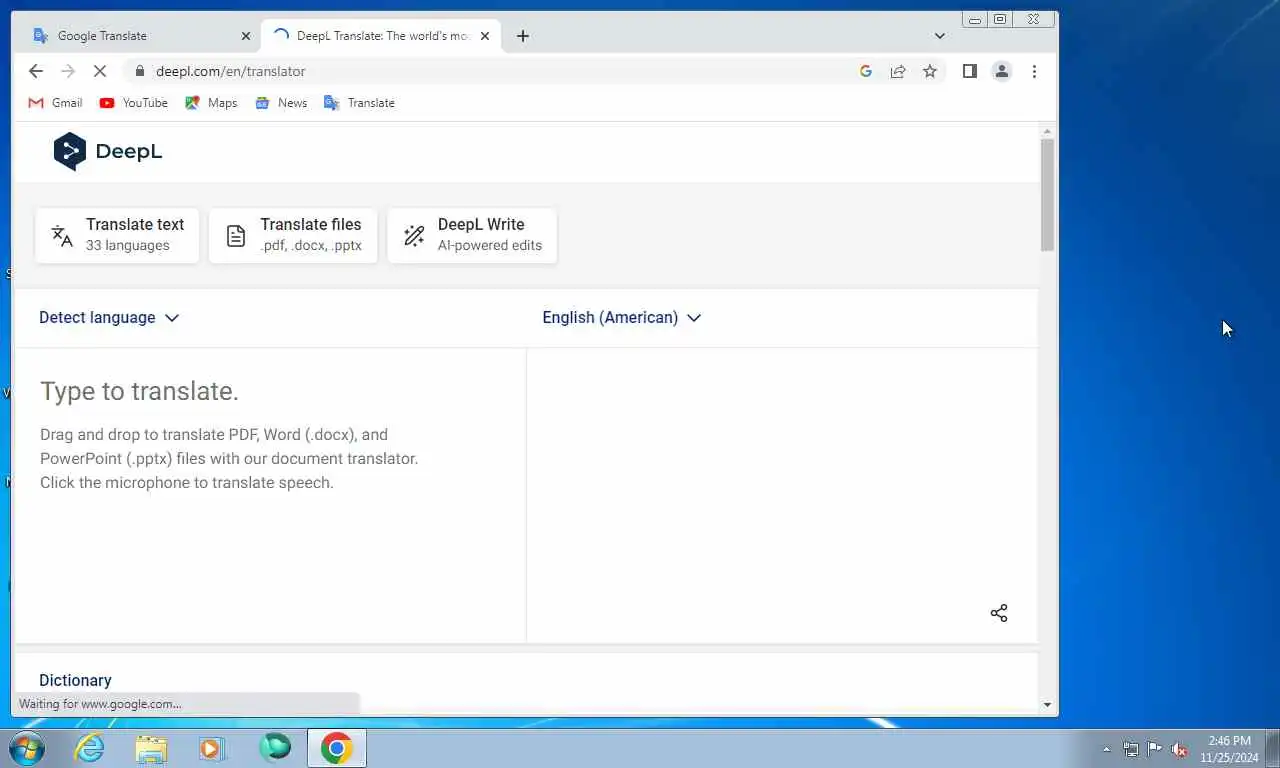Open the Translate bookmark
The width and height of the screenshot is (1280, 768).
click(x=360, y=103)
